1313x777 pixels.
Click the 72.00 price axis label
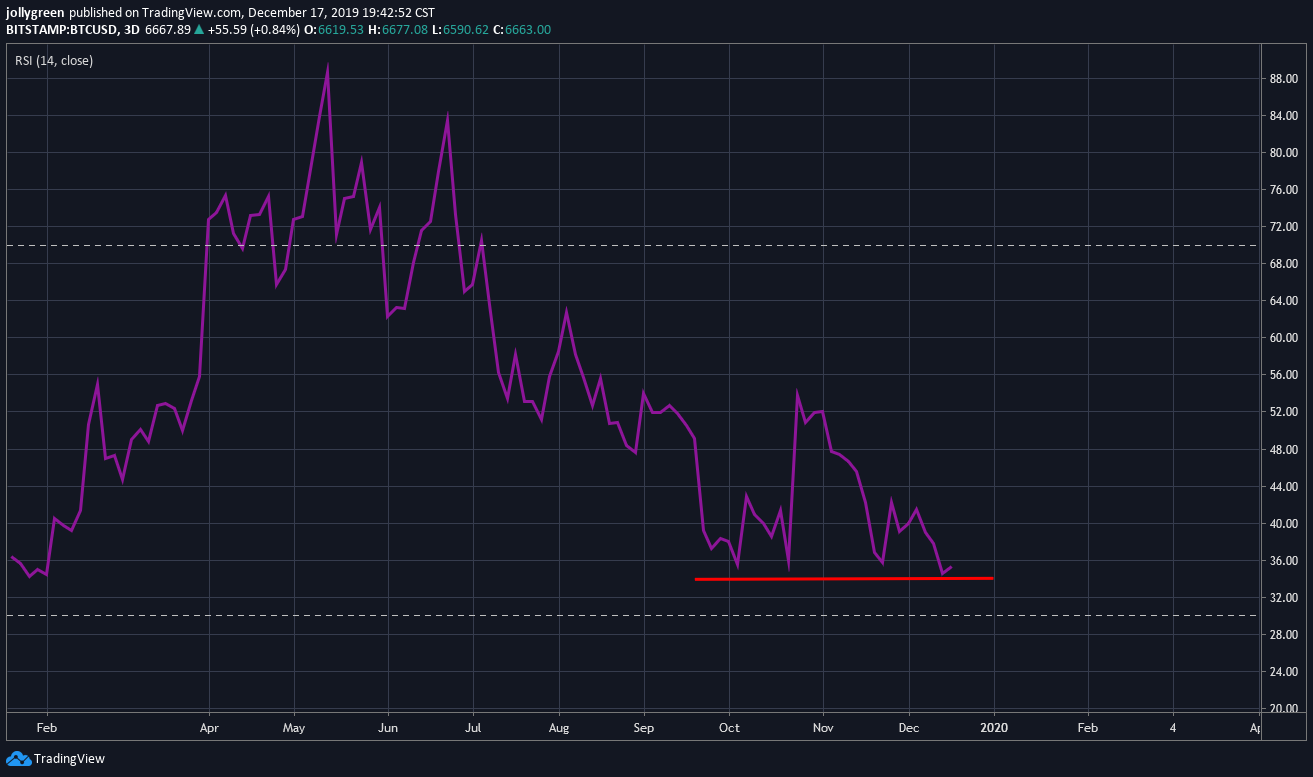click(x=1286, y=227)
